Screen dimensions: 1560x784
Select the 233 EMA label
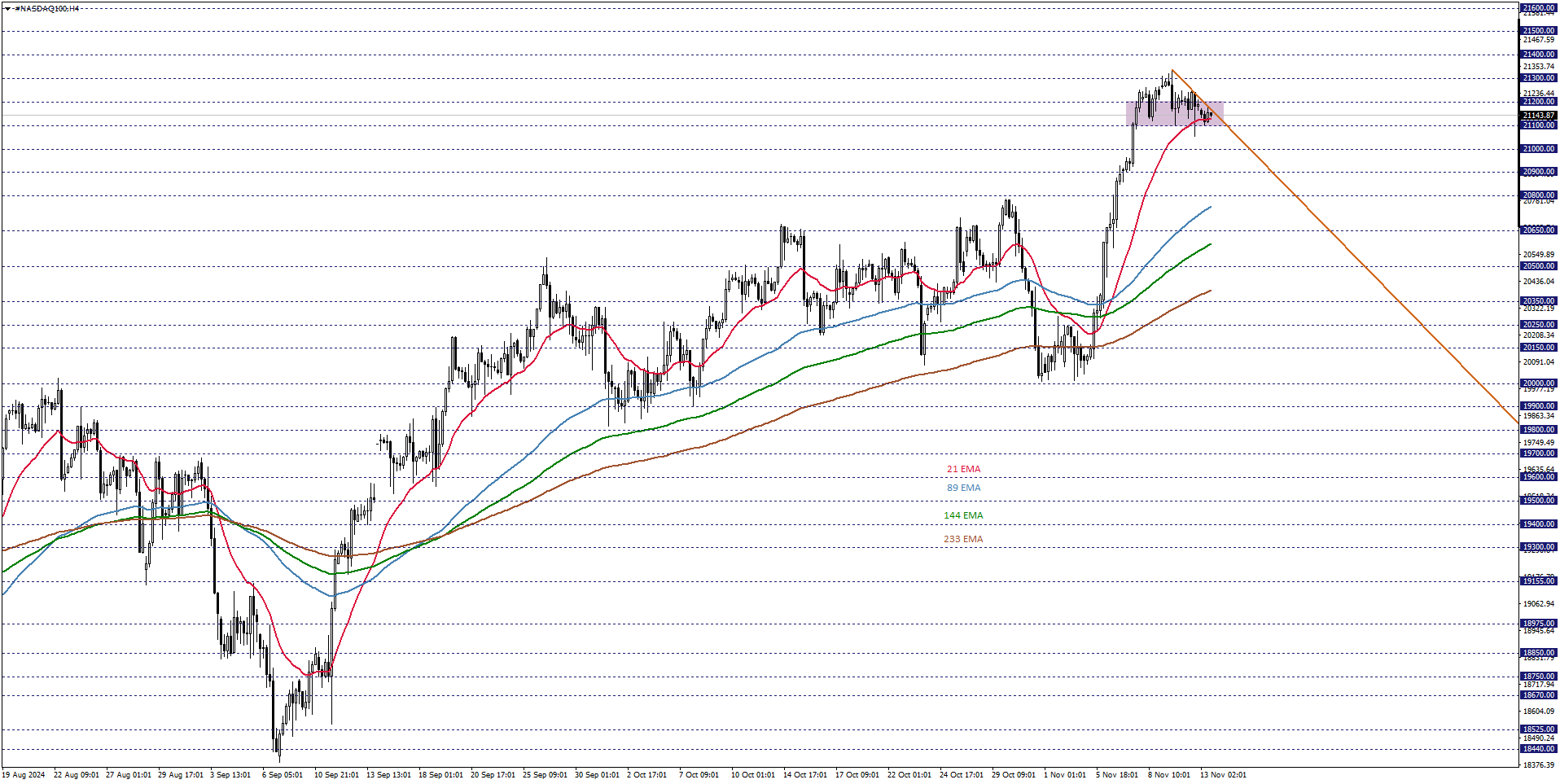point(963,539)
